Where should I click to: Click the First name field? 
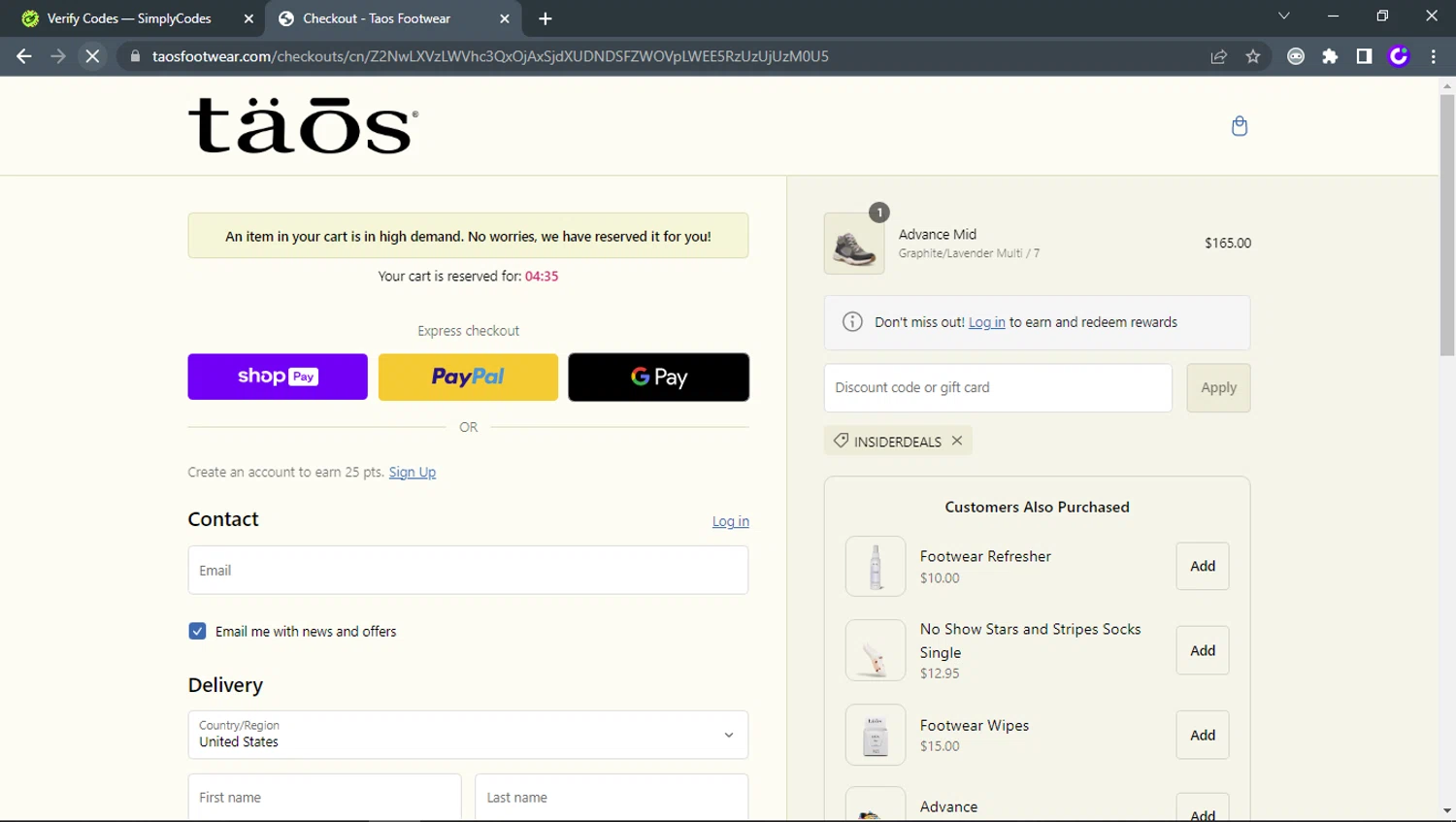coord(324,797)
